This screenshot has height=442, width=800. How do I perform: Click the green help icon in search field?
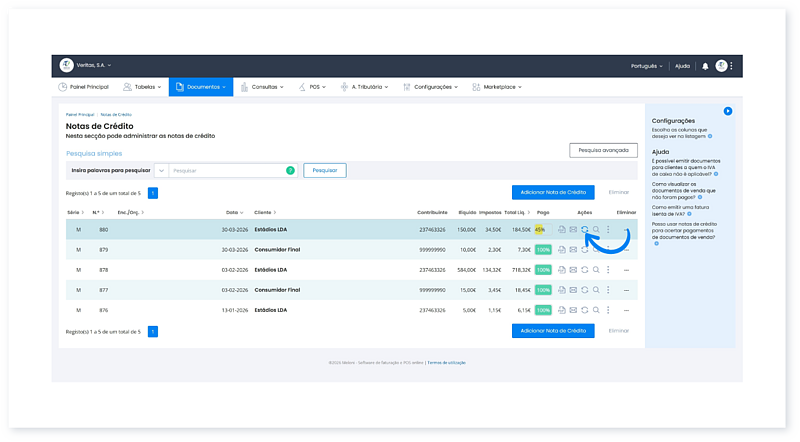point(290,171)
